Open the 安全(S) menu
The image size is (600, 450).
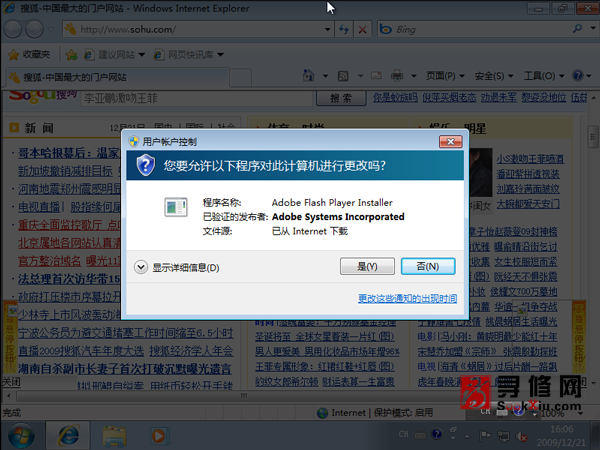[494, 76]
